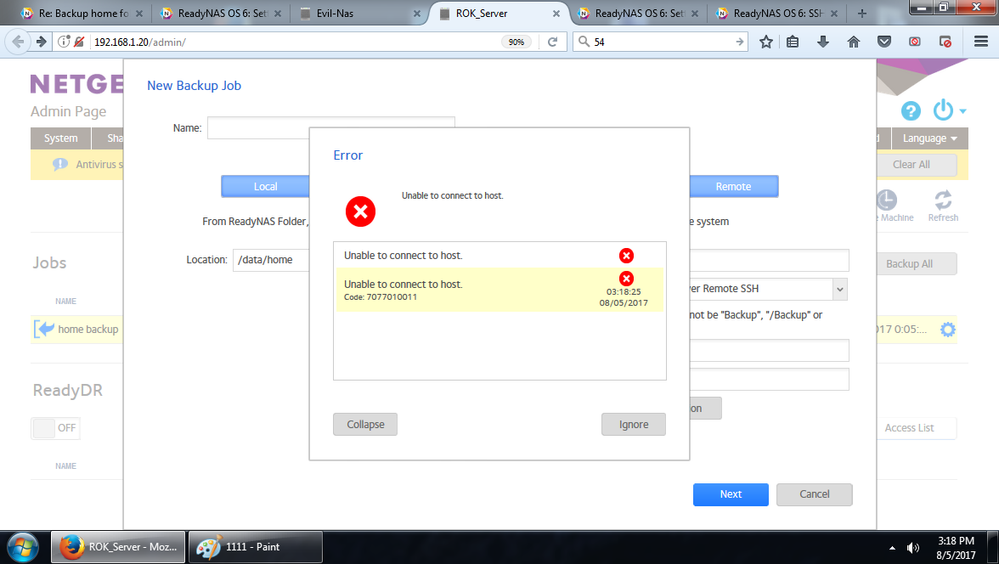This screenshot has width=999, height=564.
Task: Click the help question mark icon
Action: pos(910,111)
